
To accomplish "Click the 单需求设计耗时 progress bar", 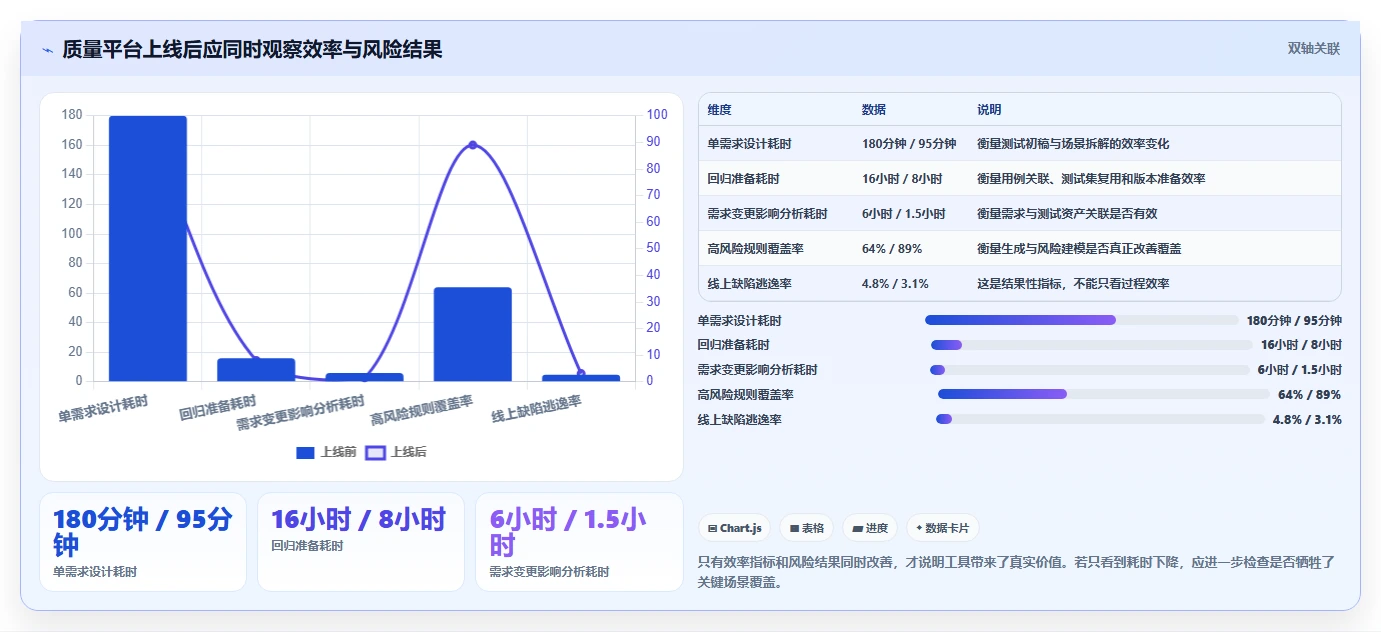I will (x=1082, y=320).
